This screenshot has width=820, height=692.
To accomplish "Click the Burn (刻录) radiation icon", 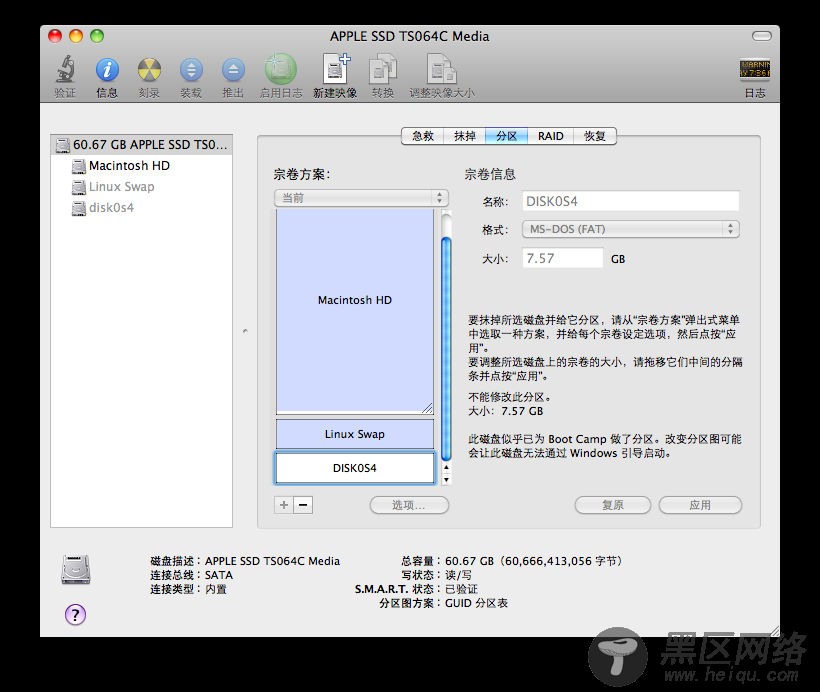I will 149,70.
